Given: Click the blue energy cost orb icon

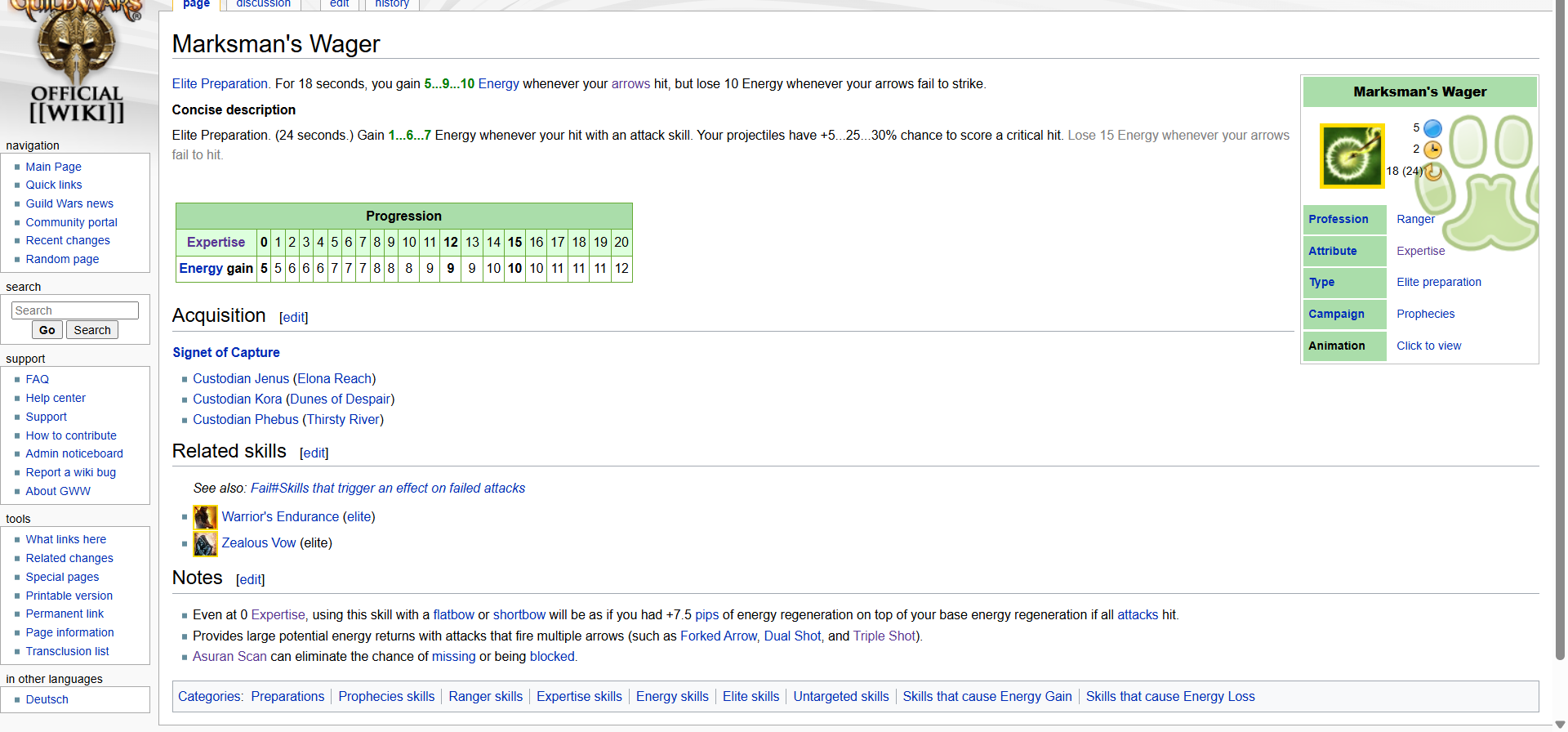Looking at the screenshot, I should (x=1432, y=128).
